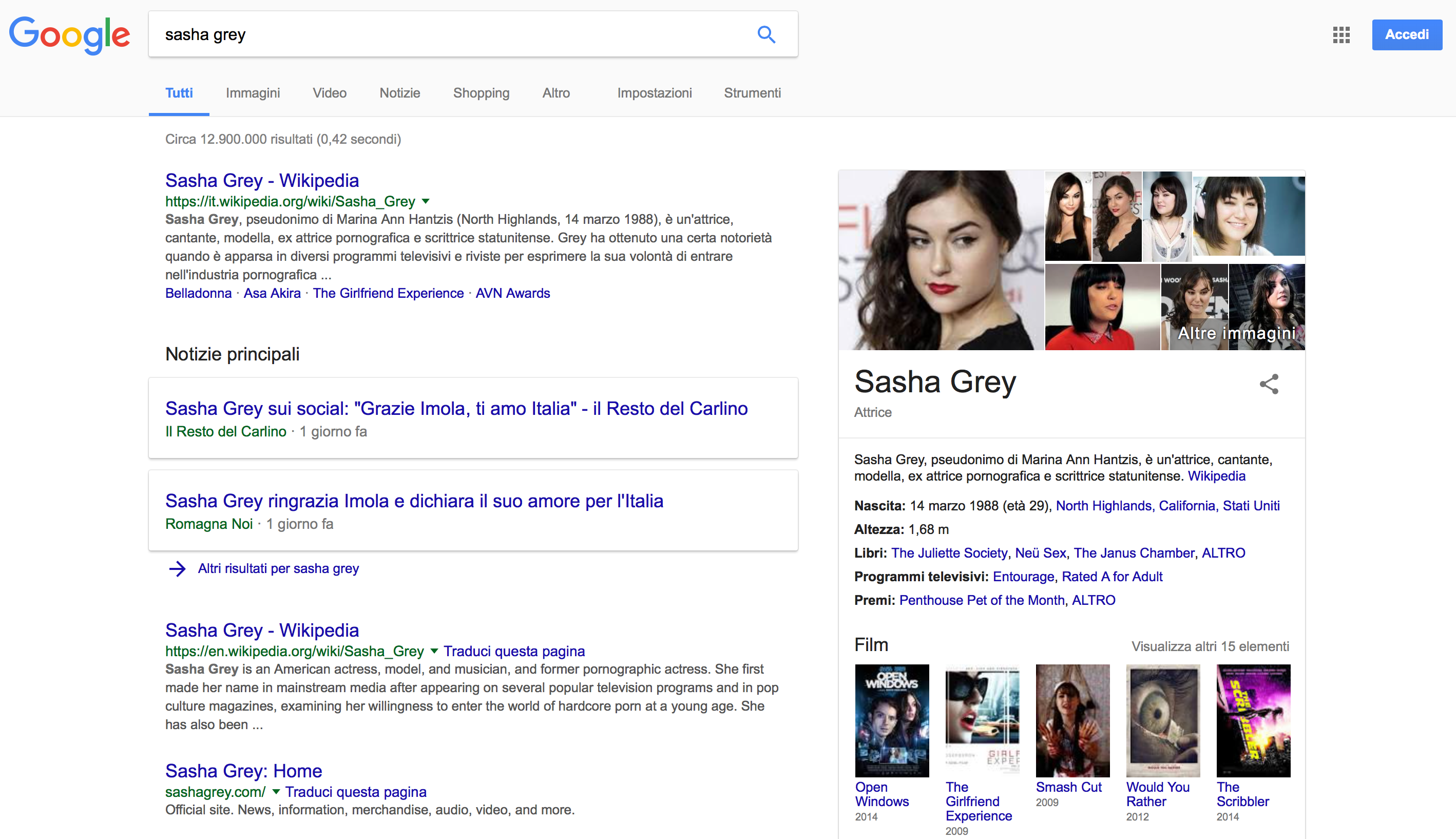1456x839 pixels.
Task: Click the Romagna Noi source name
Action: coord(209,524)
